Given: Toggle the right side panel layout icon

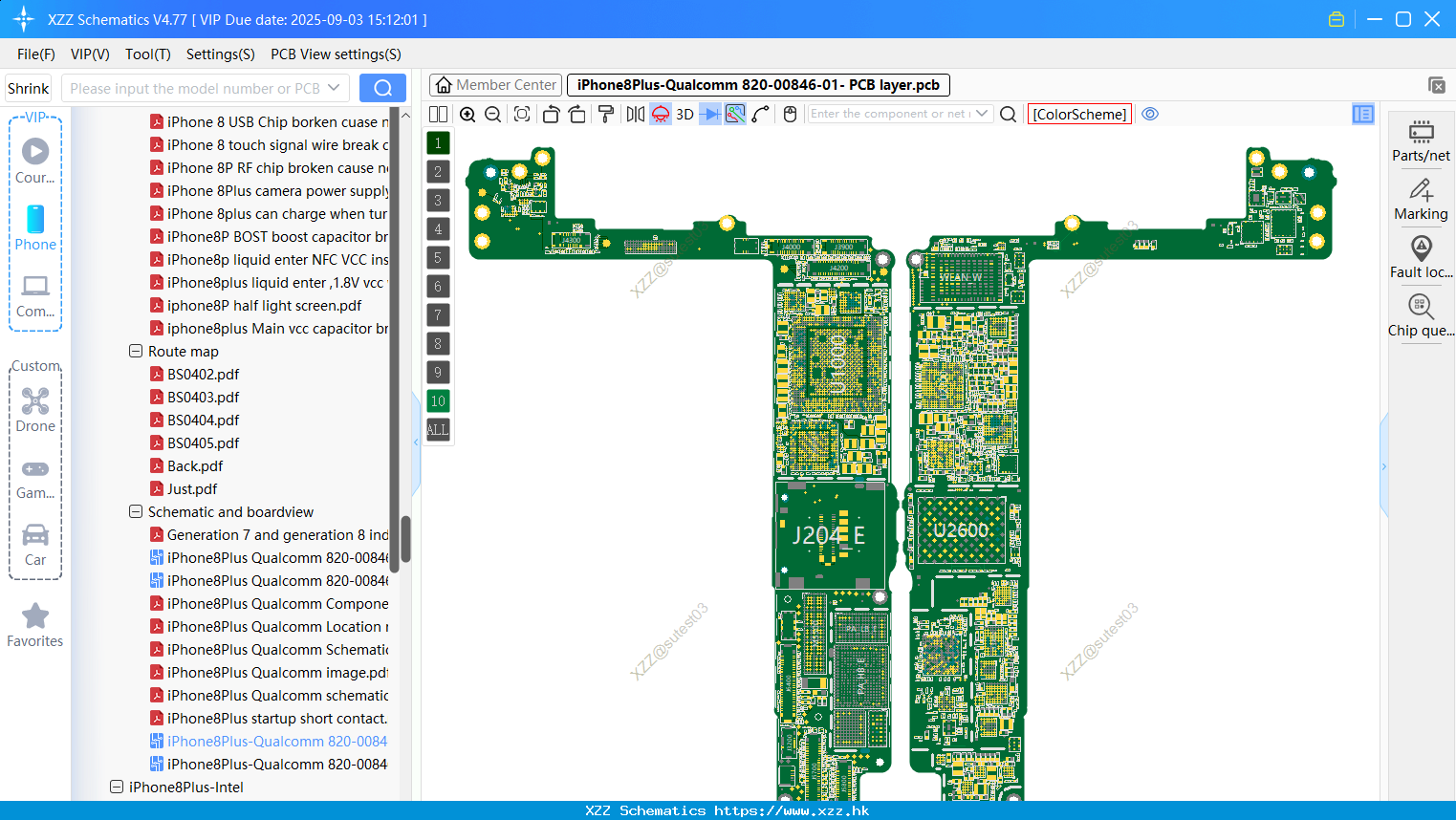Looking at the screenshot, I should tap(1363, 114).
